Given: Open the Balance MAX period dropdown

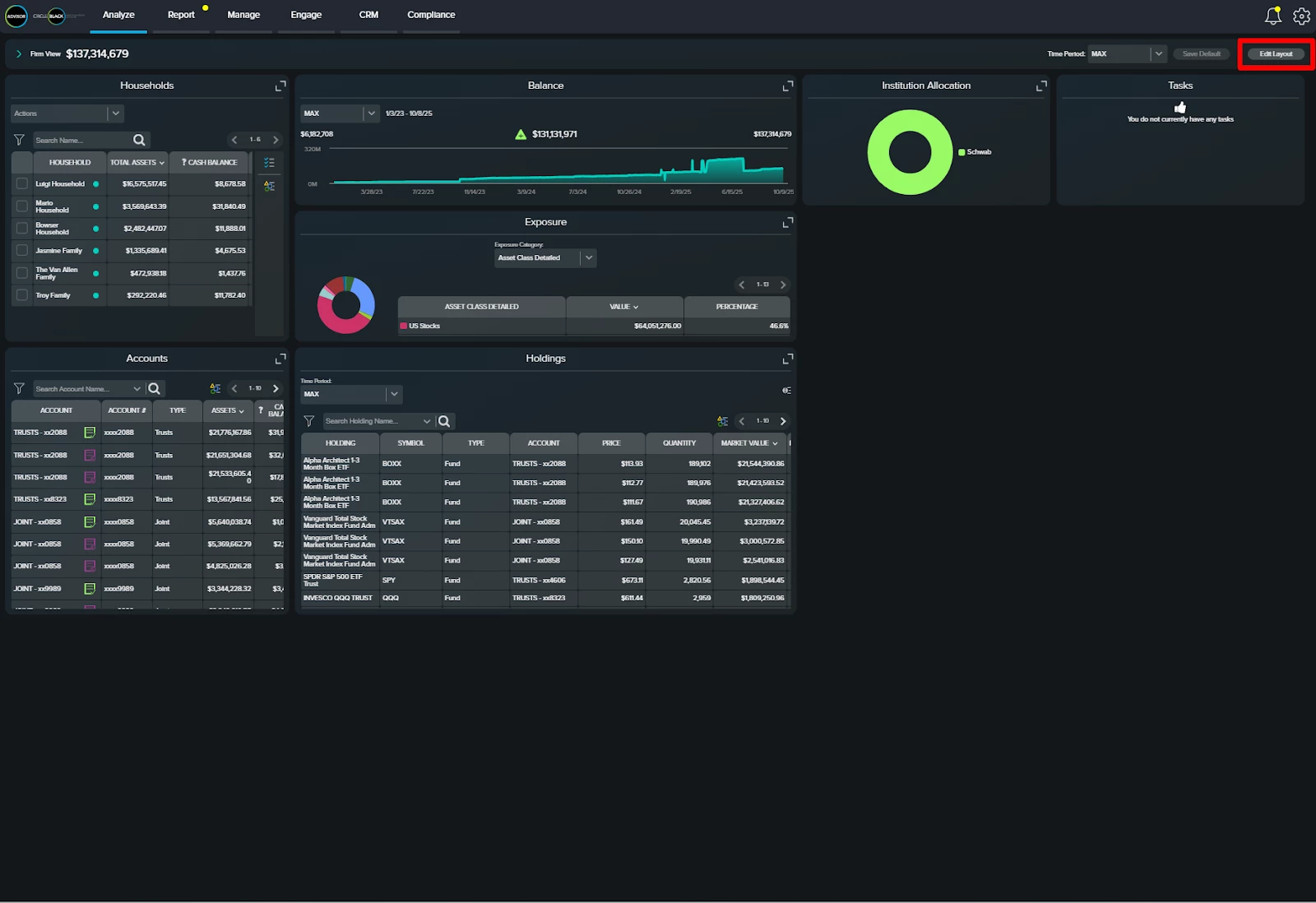Looking at the screenshot, I should (x=339, y=113).
